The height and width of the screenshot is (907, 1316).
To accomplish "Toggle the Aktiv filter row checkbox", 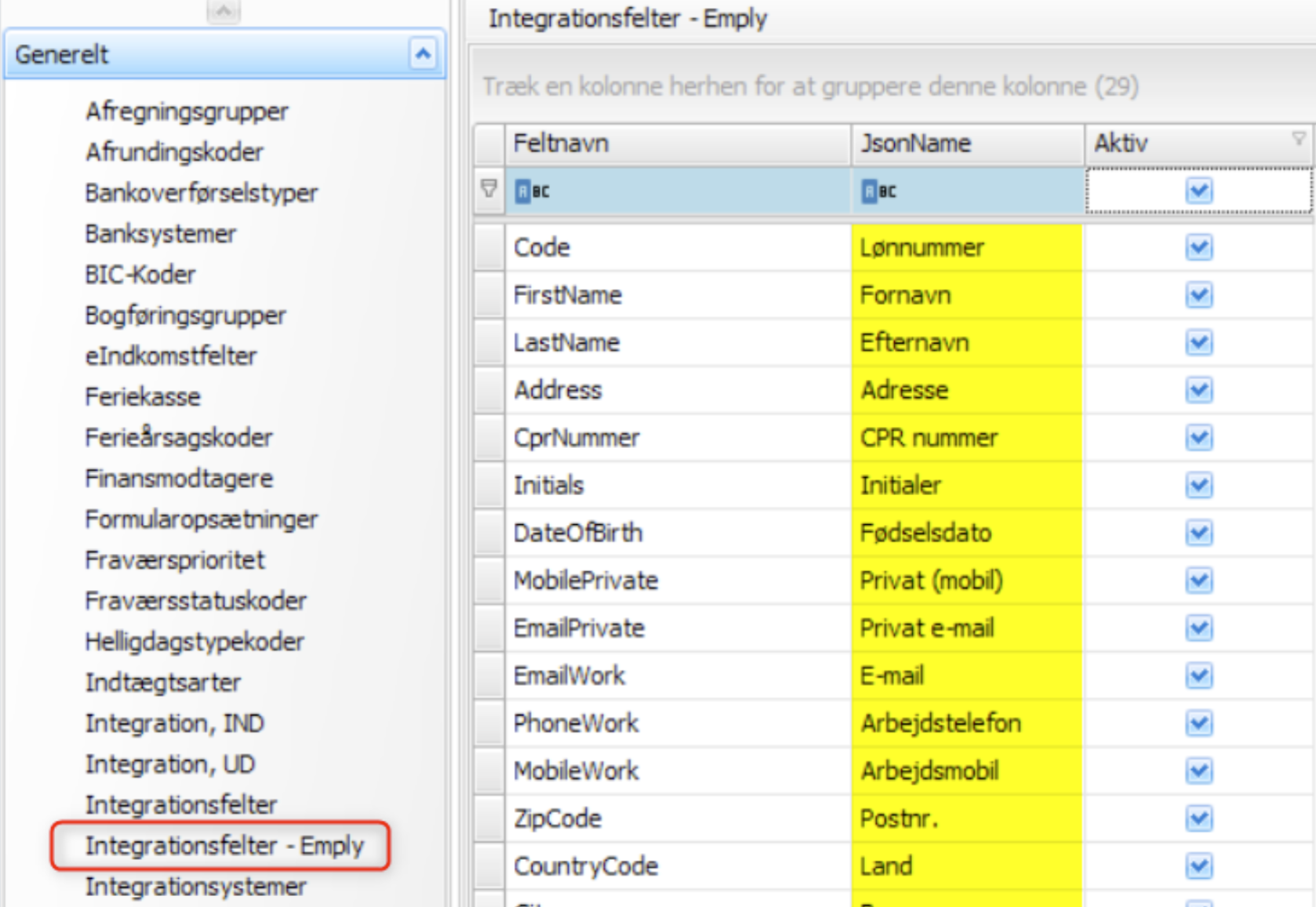I will [x=1198, y=191].
